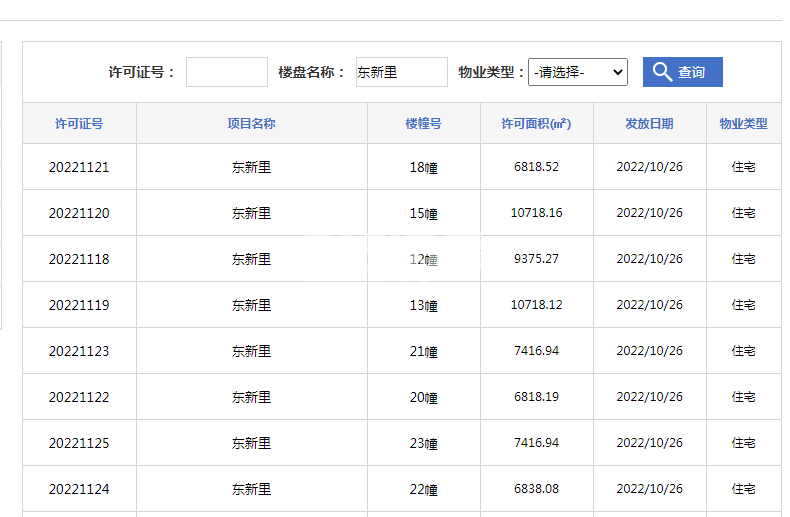Screen dimensions: 790x517
Task: Click building cell 15幢
Action: [423, 214]
